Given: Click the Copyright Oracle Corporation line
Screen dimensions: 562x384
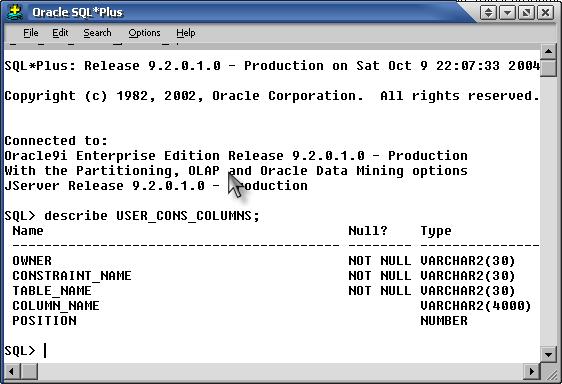Looking at the screenshot, I should 272,96.
